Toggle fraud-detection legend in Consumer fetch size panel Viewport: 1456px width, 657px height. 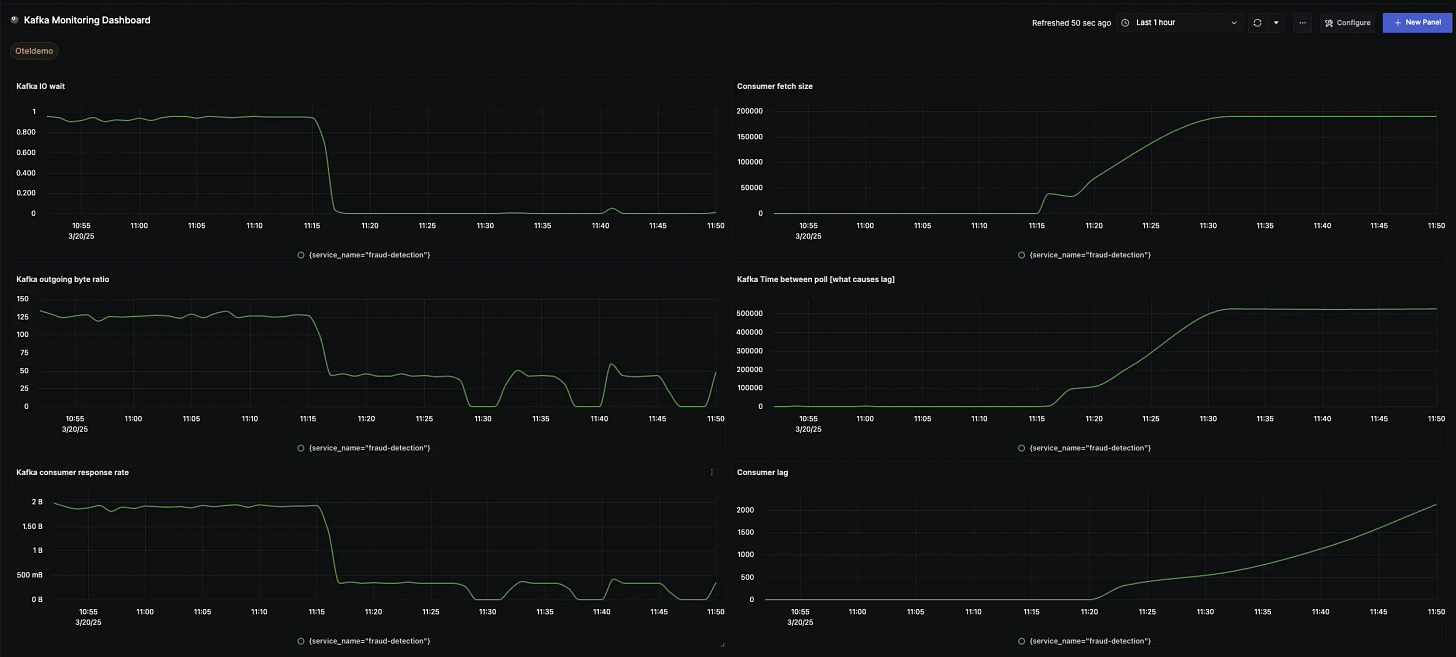click(x=1085, y=255)
